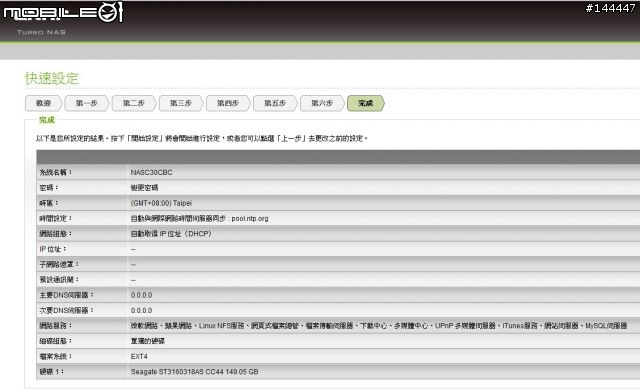
Task: Click the instruction sentence mentioning 開始設定
Action: (x=202, y=138)
